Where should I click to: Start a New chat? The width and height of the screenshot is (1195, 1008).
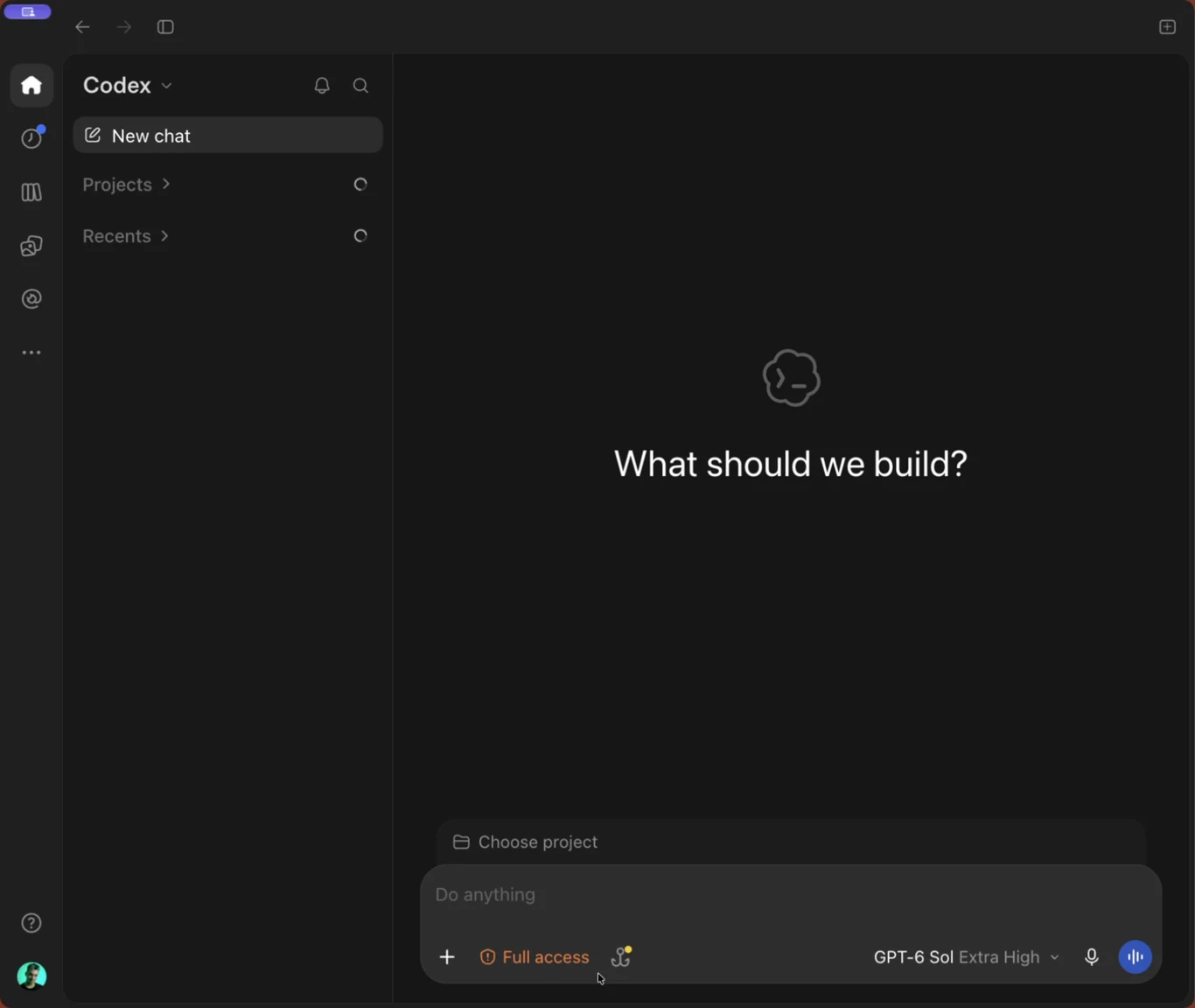227,136
